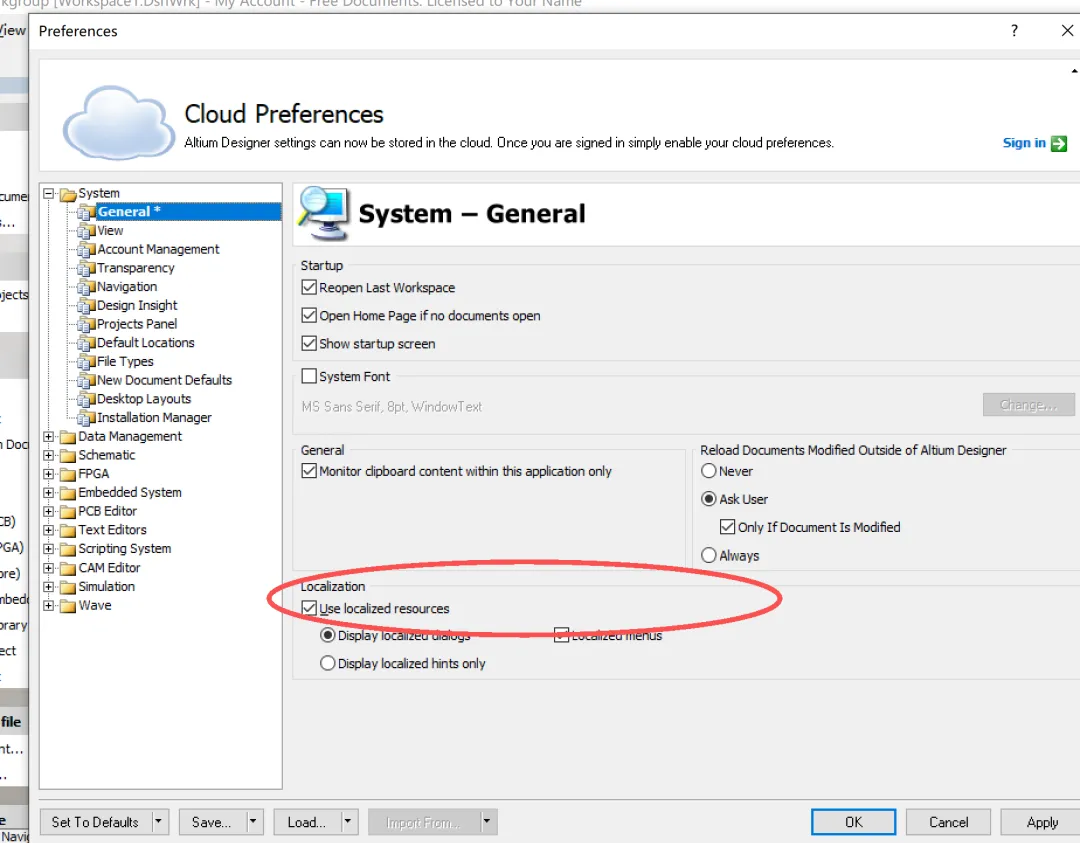Screen dimensions: 1080x843
Task: Open Set To Defaults dropdown arrow
Action: [158, 822]
